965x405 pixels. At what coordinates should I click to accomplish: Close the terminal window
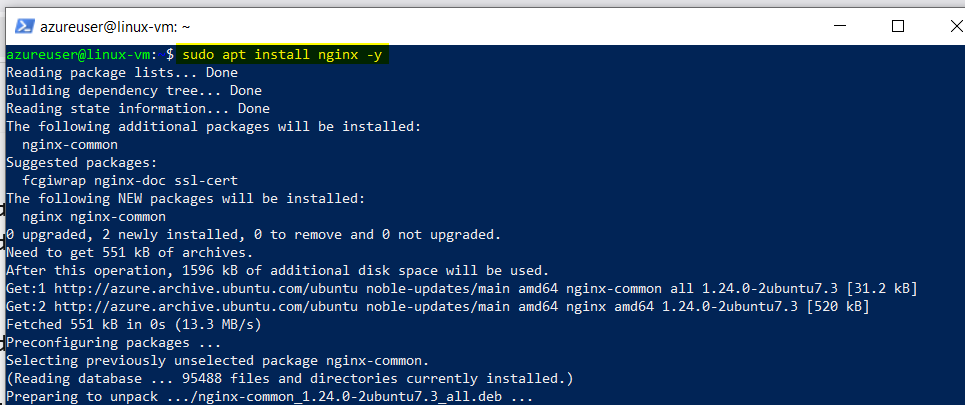[x=954, y=26]
